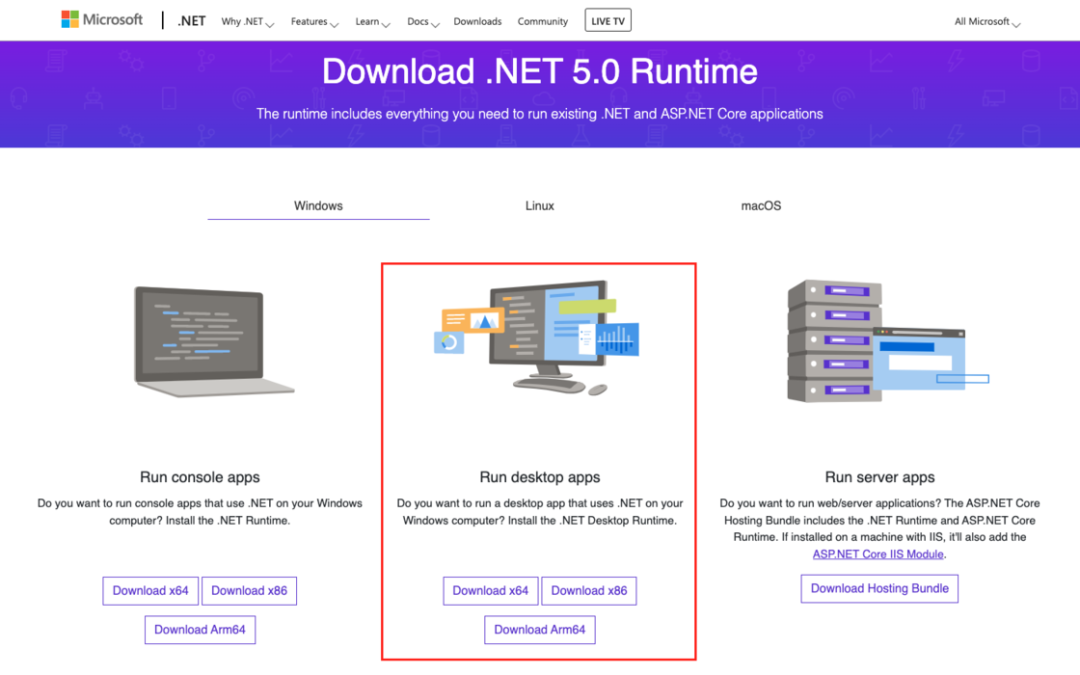
Task: Click the Run desktop apps heading
Action: [x=539, y=477]
